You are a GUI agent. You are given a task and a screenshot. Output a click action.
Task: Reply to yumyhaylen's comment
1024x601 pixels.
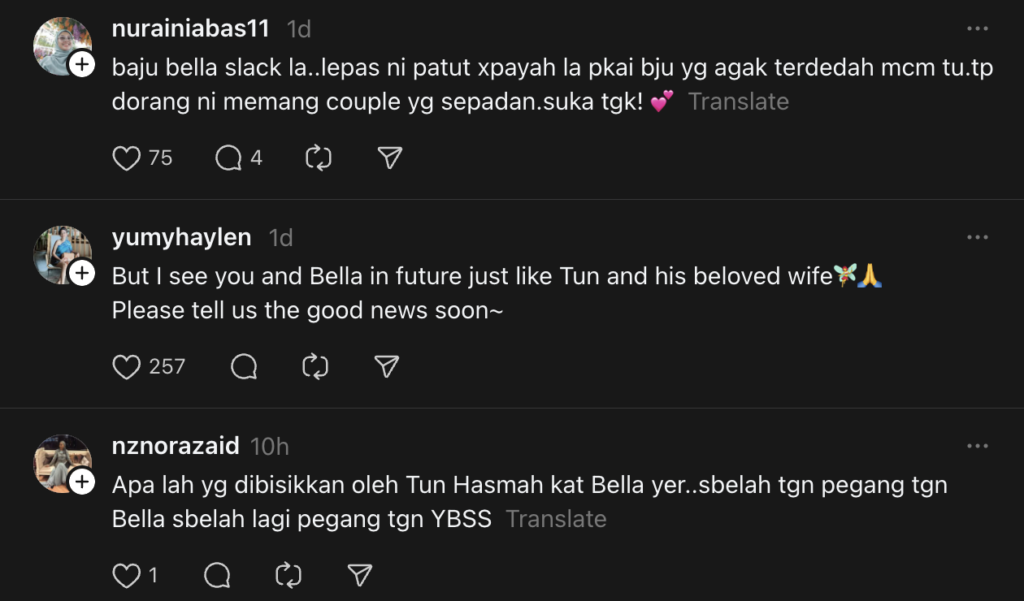pyautogui.click(x=244, y=367)
